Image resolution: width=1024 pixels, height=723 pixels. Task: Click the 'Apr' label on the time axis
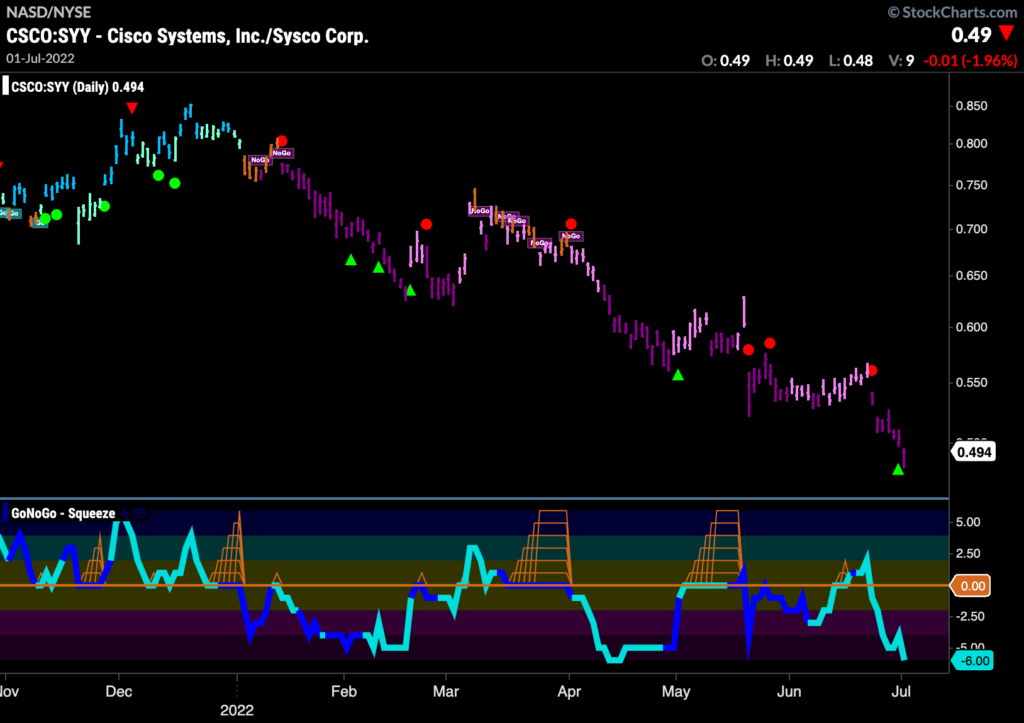(x=569, y=691)
